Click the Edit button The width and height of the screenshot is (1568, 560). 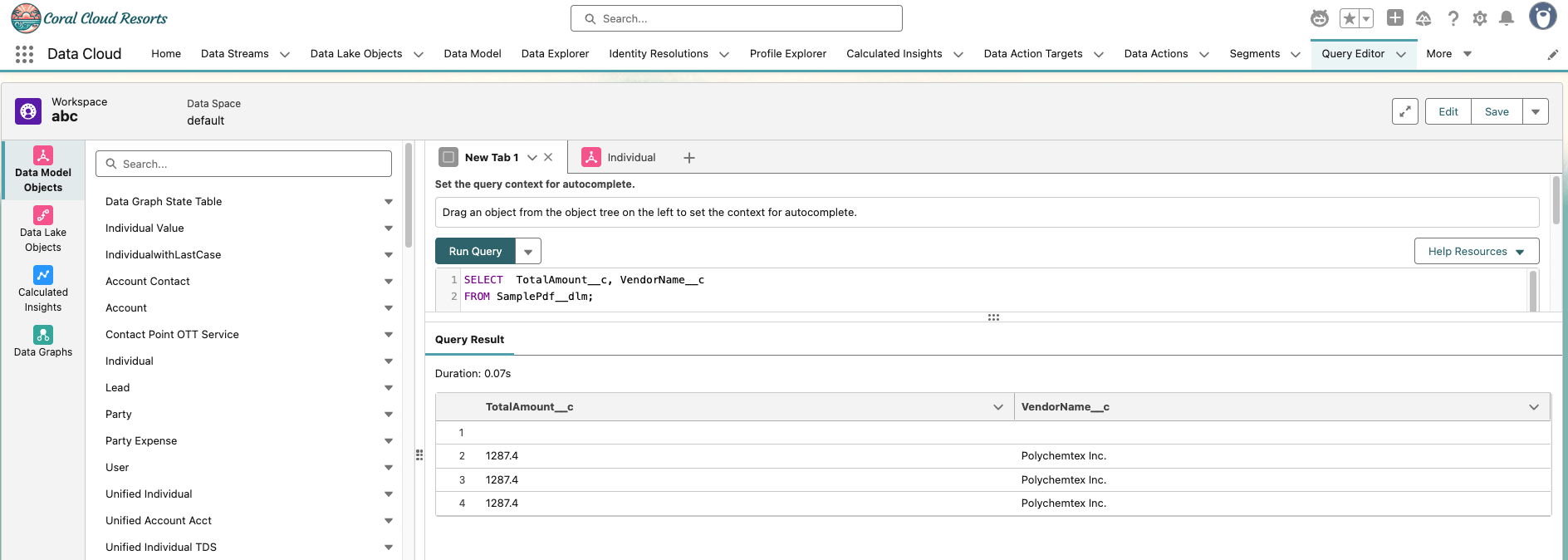click(x=1448, y=111)
